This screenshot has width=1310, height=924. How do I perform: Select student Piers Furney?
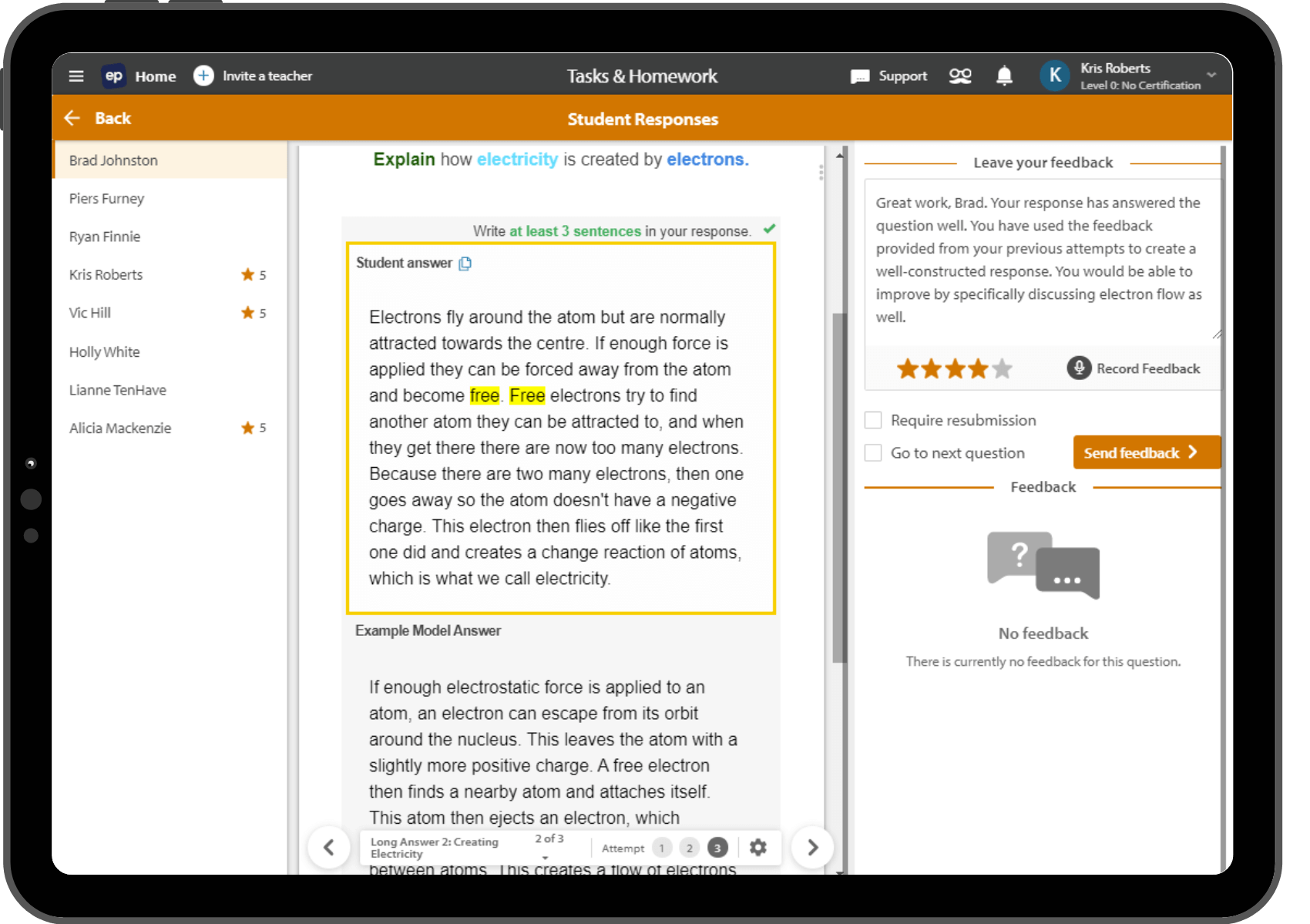pos(170,198)
